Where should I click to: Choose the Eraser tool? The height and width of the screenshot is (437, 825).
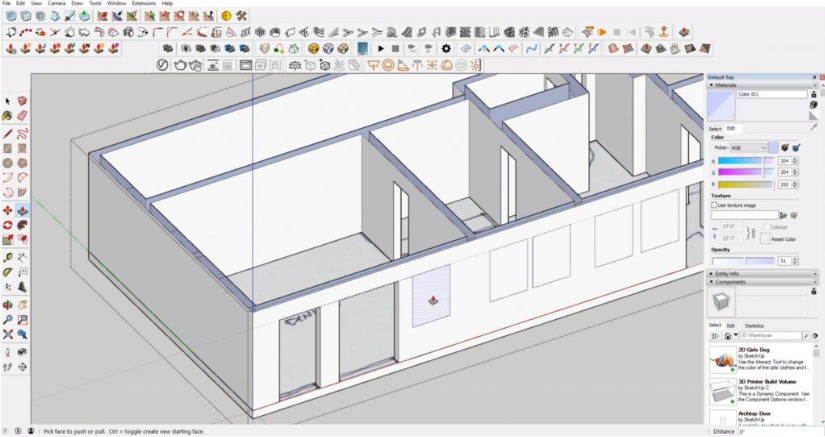22,115
